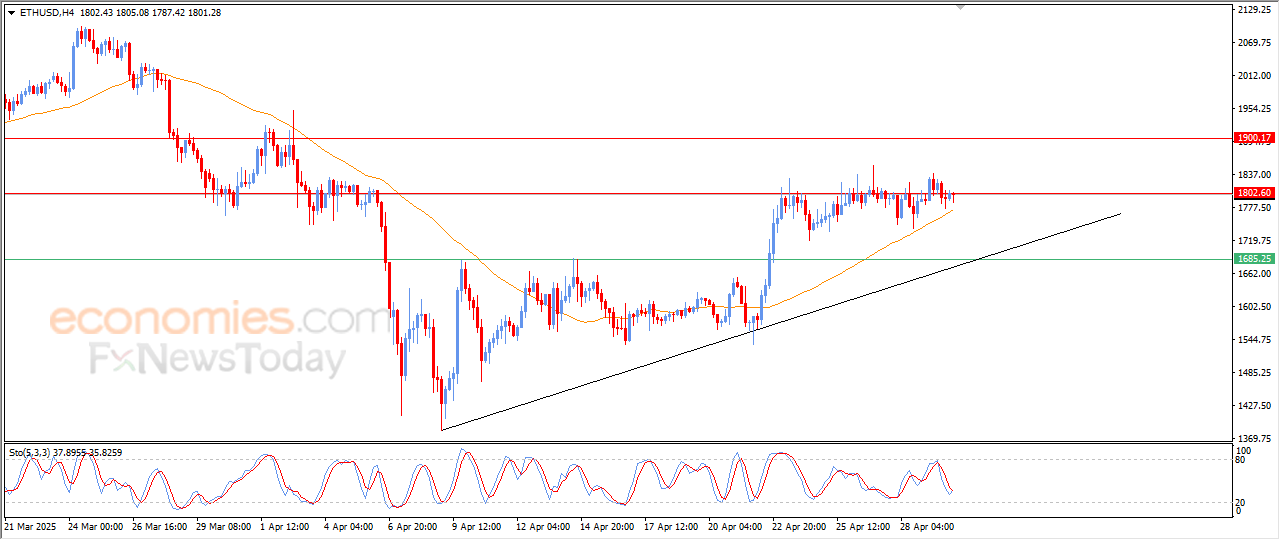Click the 12 Apr 04:00 time label
1280x540 pixels.
543,525
